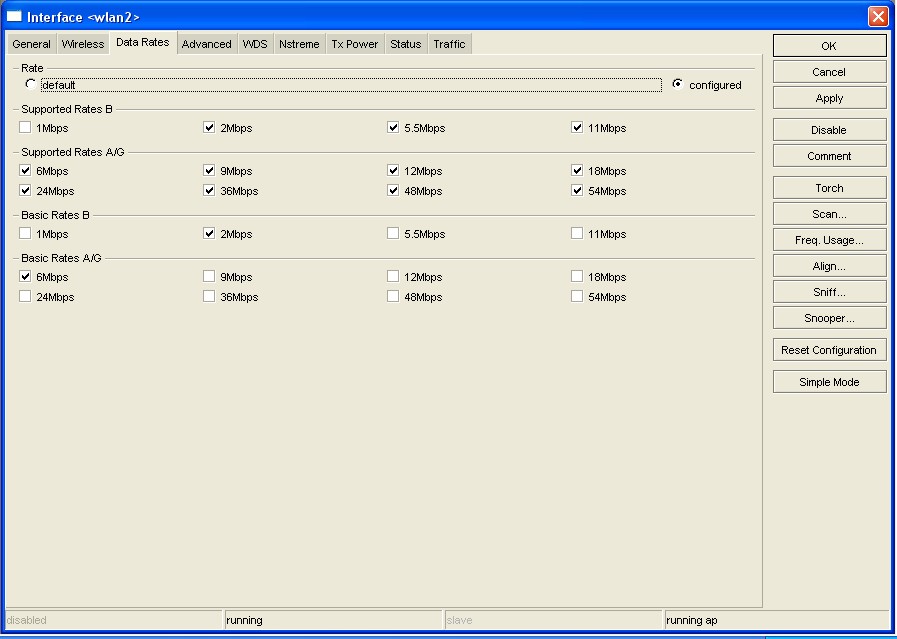
Task: Uncheck 54Mbps under Supported Rates A/G
Action: [x=577, y=190]
